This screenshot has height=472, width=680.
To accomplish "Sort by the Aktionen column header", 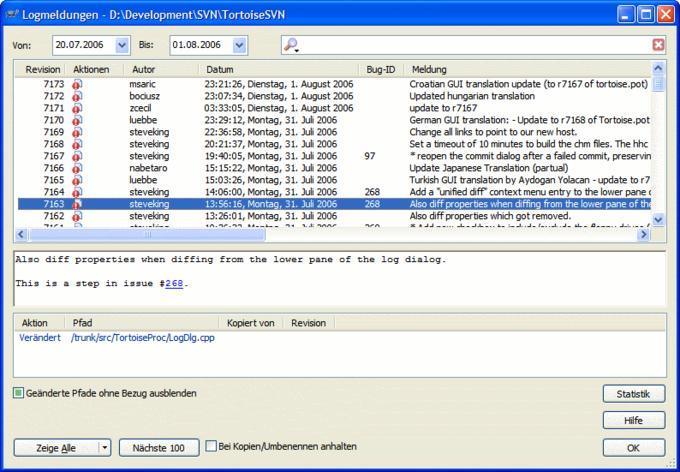I will pyautogui.click(x=95, y=69).
